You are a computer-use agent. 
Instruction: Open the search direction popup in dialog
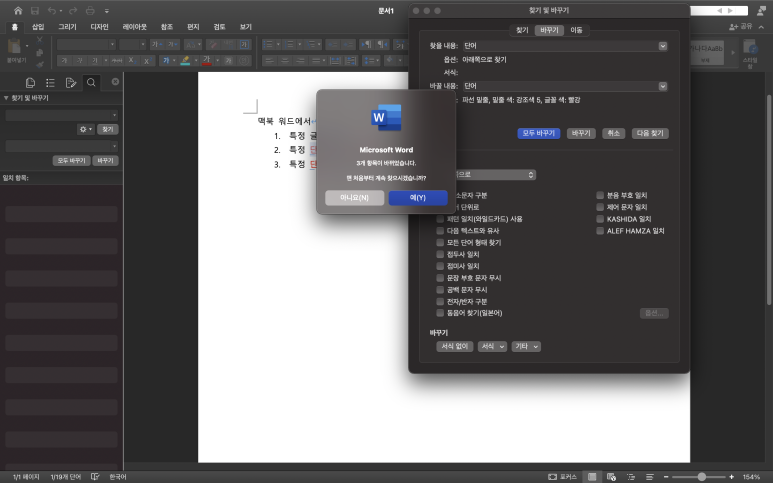click(x=494, y=175)
